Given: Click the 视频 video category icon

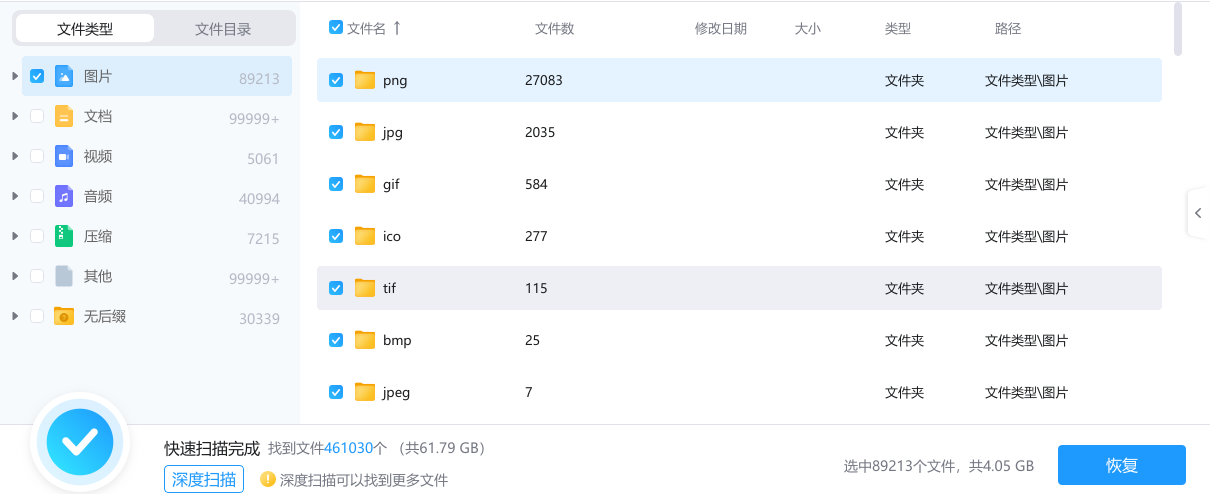Looking at the screenshot, I should (64, 156).
